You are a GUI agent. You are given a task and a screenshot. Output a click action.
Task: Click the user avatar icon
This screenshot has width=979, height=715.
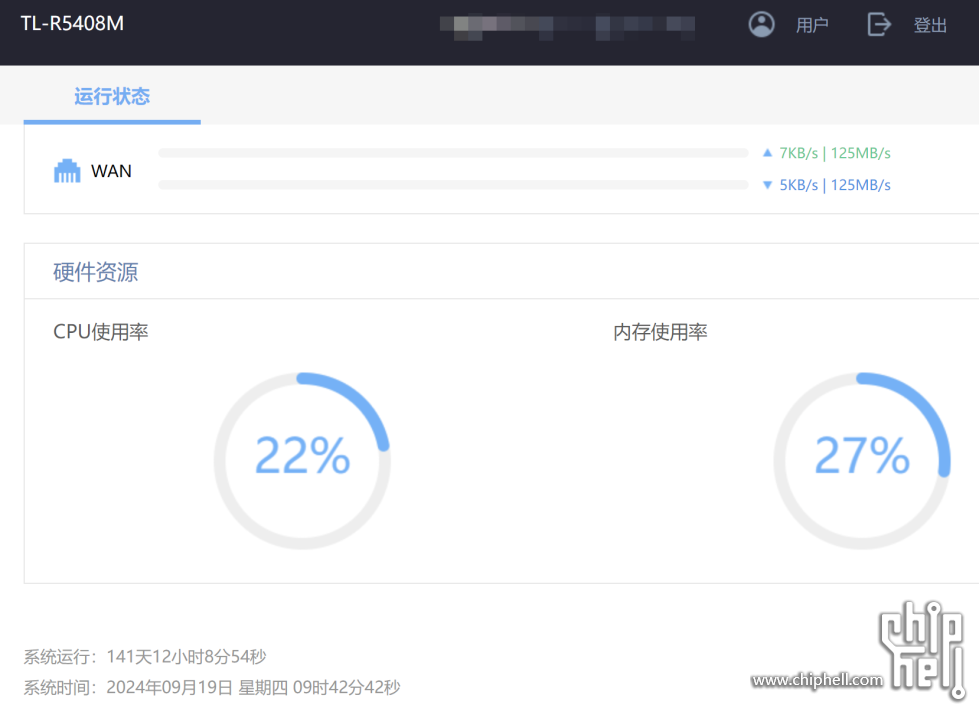(x=761, y=24)
